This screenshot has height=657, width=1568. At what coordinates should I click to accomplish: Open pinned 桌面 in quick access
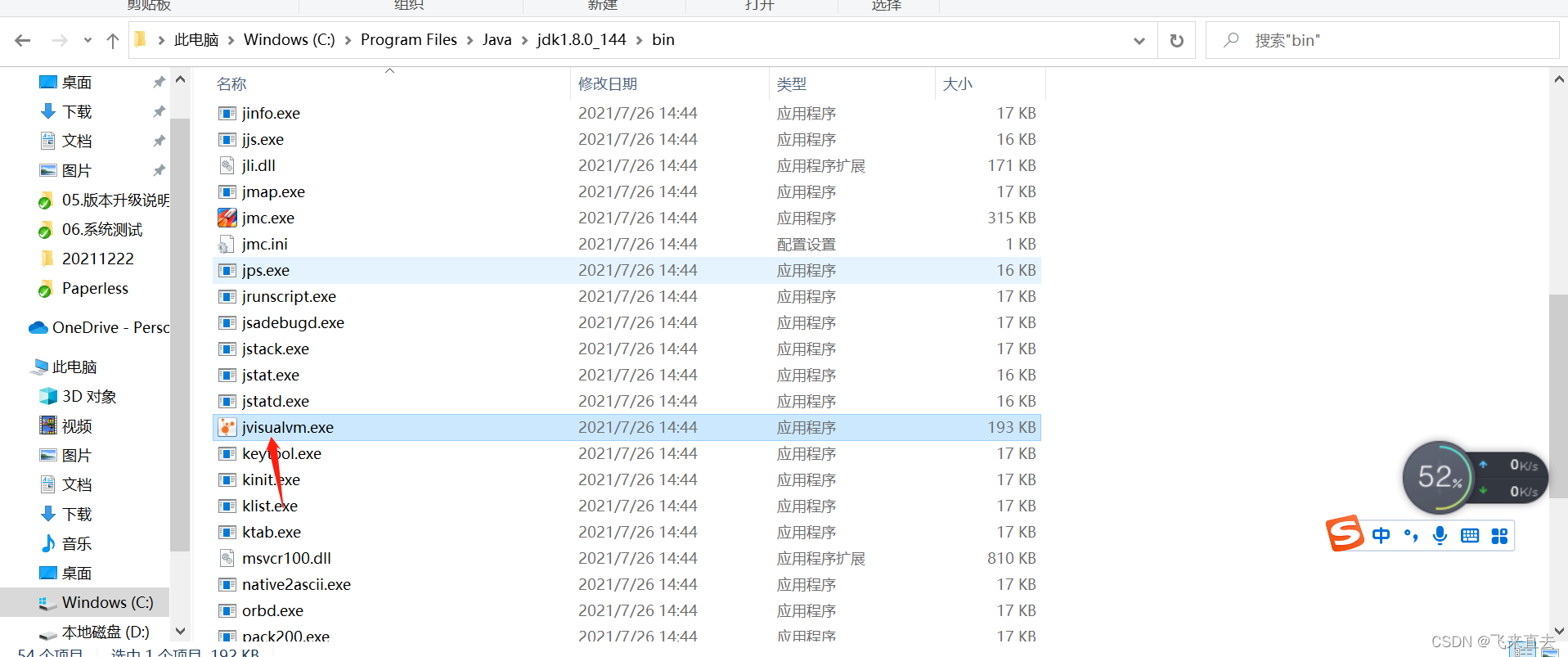coord(77,82)
